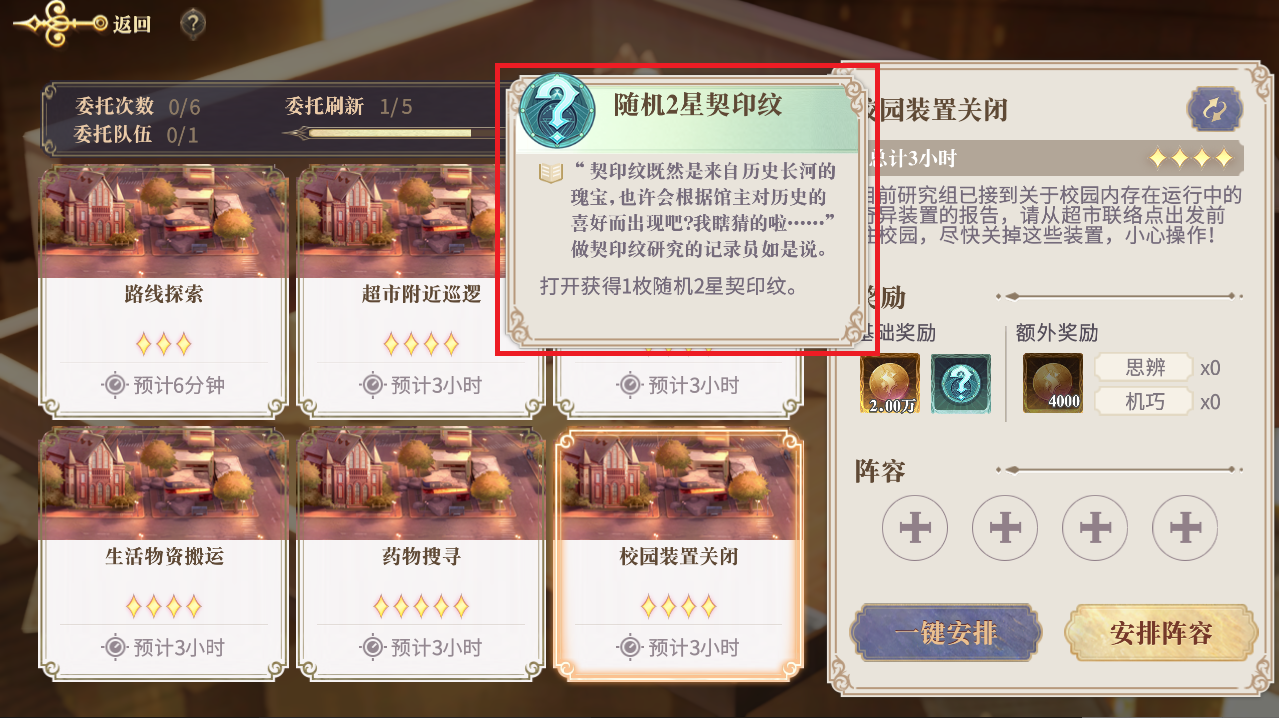Select the 4000 coin extra reward icon
The image size is (1279, 718).
coord(1053,383)
